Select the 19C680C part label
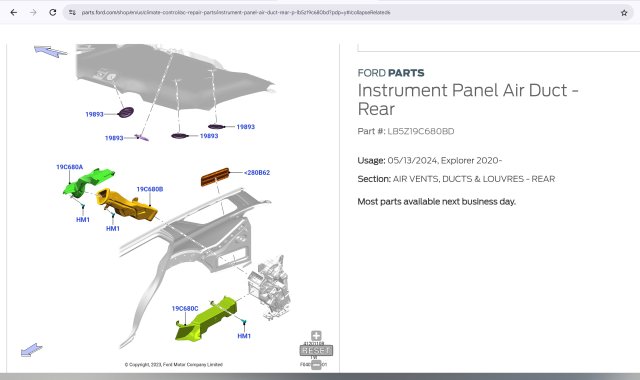Screen dimensions: 640x380 185,309
